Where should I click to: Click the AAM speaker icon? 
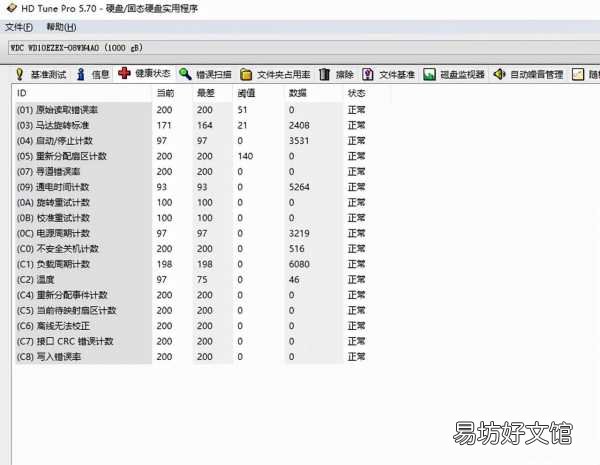pos(499,74)
